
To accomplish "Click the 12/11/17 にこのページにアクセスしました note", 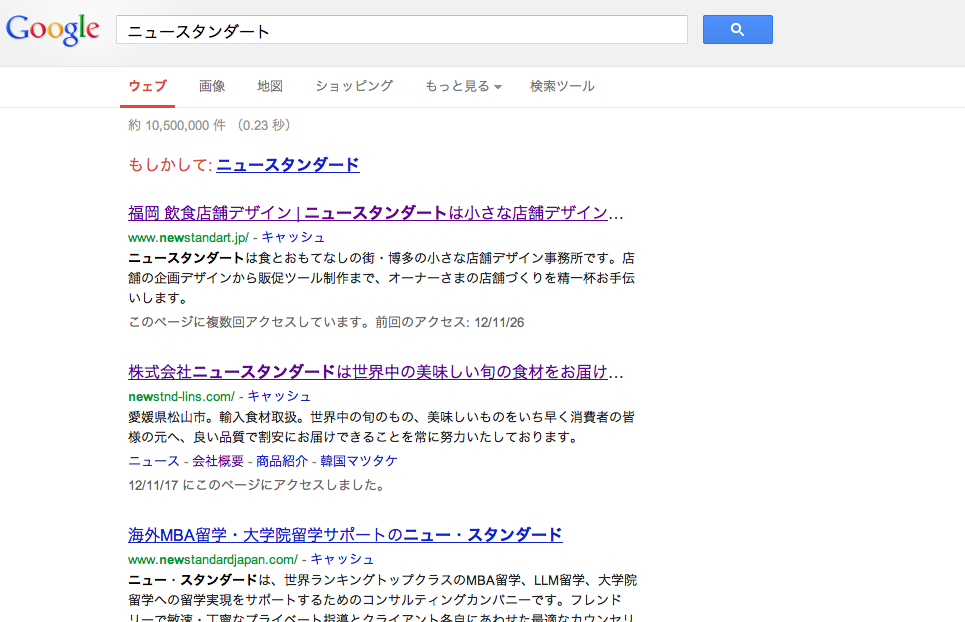I will pyautogui.click(x=258, y=485).
